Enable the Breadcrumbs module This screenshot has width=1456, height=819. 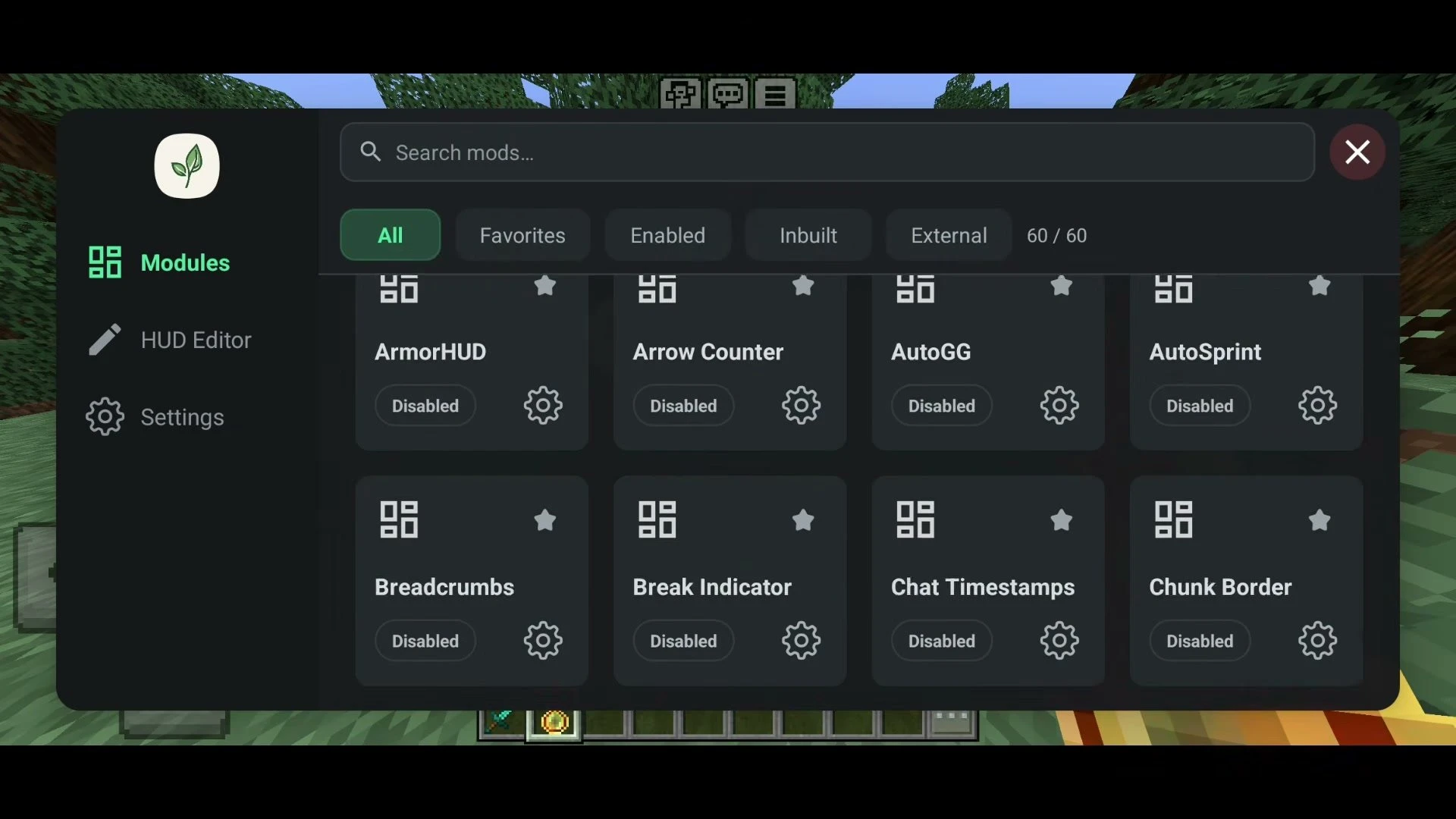pyautogui.click(x=425, y=641)
